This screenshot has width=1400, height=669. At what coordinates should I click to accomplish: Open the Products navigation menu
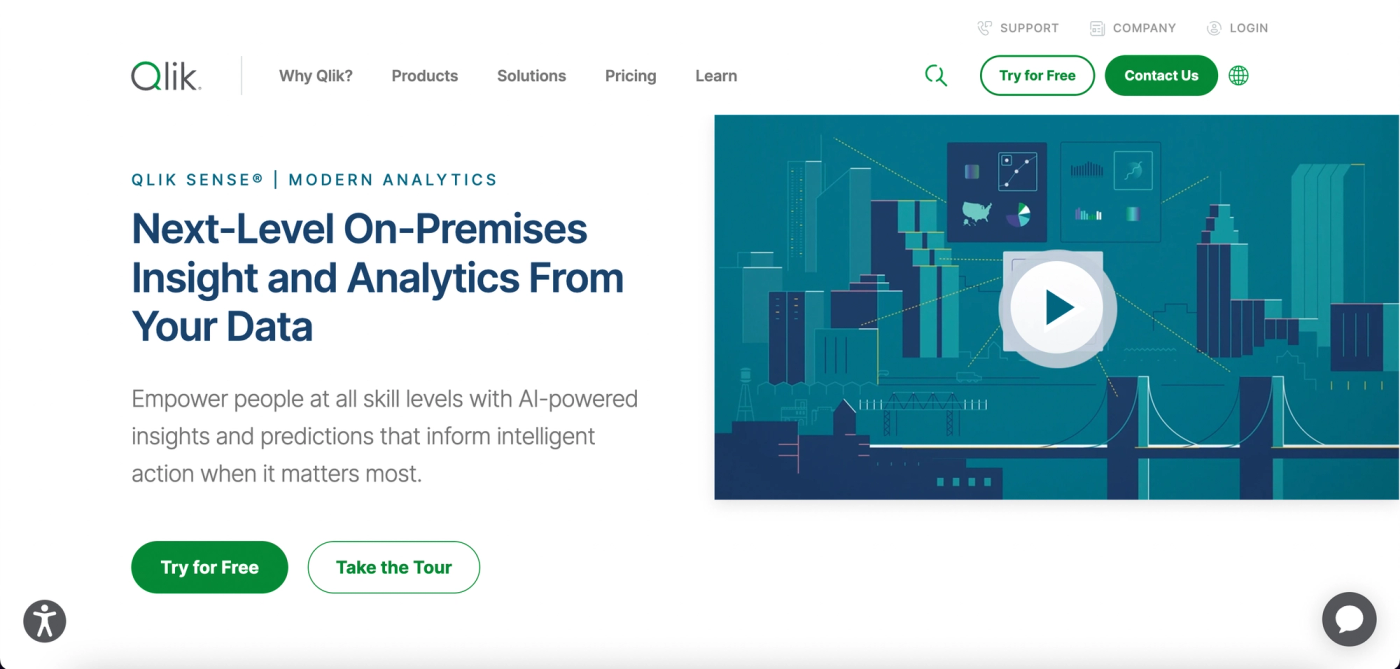click(x=424, y=75)
